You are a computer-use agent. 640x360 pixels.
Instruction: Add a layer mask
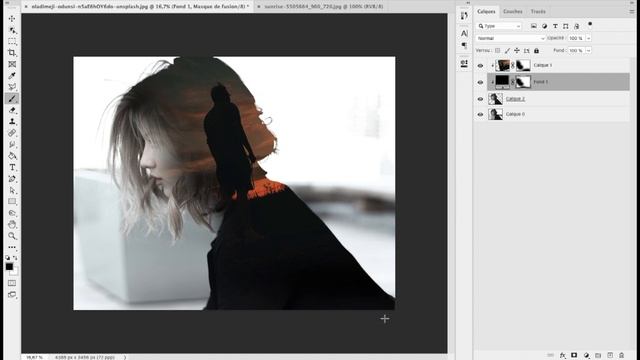pyautogui.click(x=574, y=356)
